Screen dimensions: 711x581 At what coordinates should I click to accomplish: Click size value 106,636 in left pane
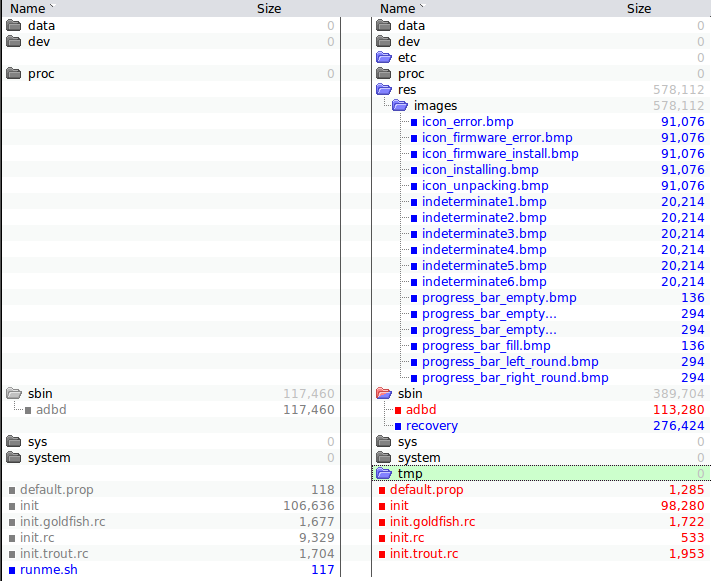(308, 506)
